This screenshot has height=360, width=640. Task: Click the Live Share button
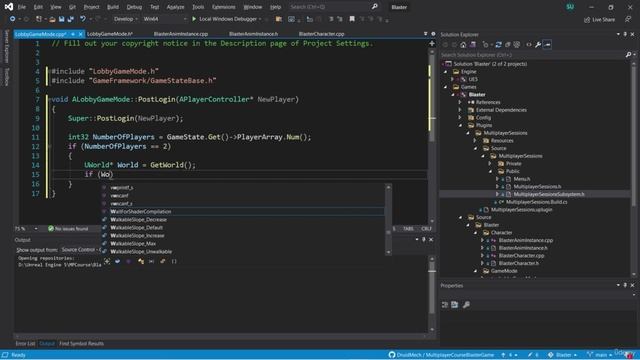tap(599, 19)
